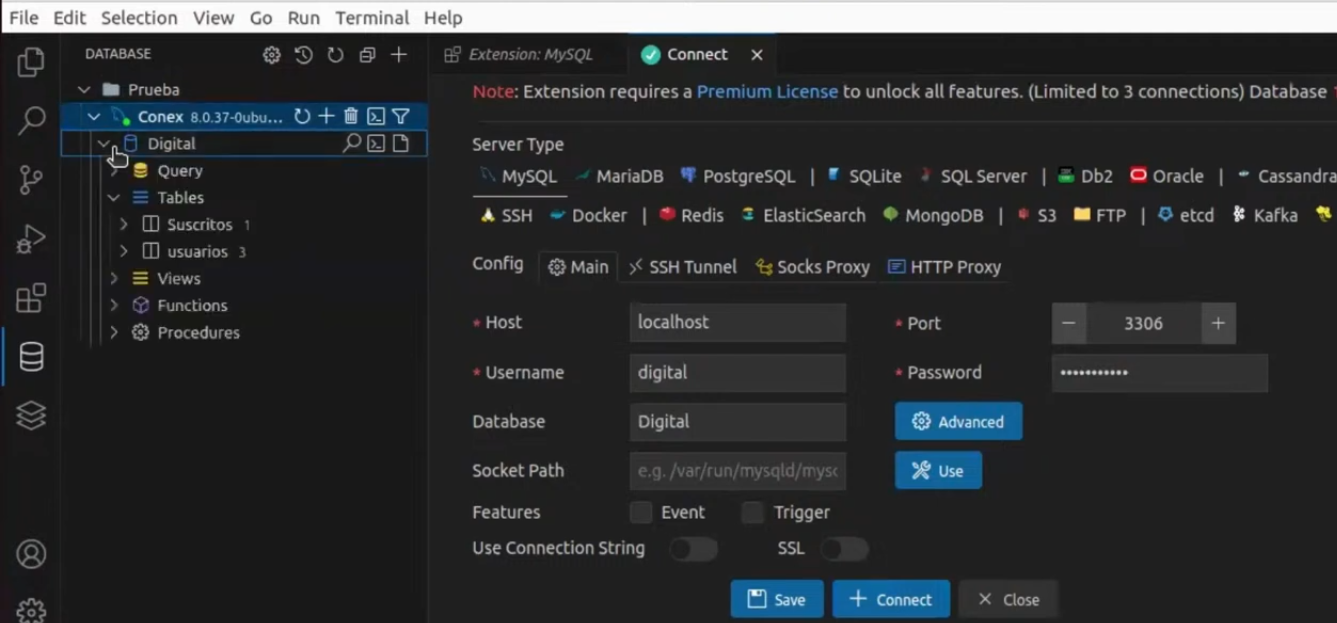
Task: Collapse all in the DATABASE panel header
Action: click(367, 55)
